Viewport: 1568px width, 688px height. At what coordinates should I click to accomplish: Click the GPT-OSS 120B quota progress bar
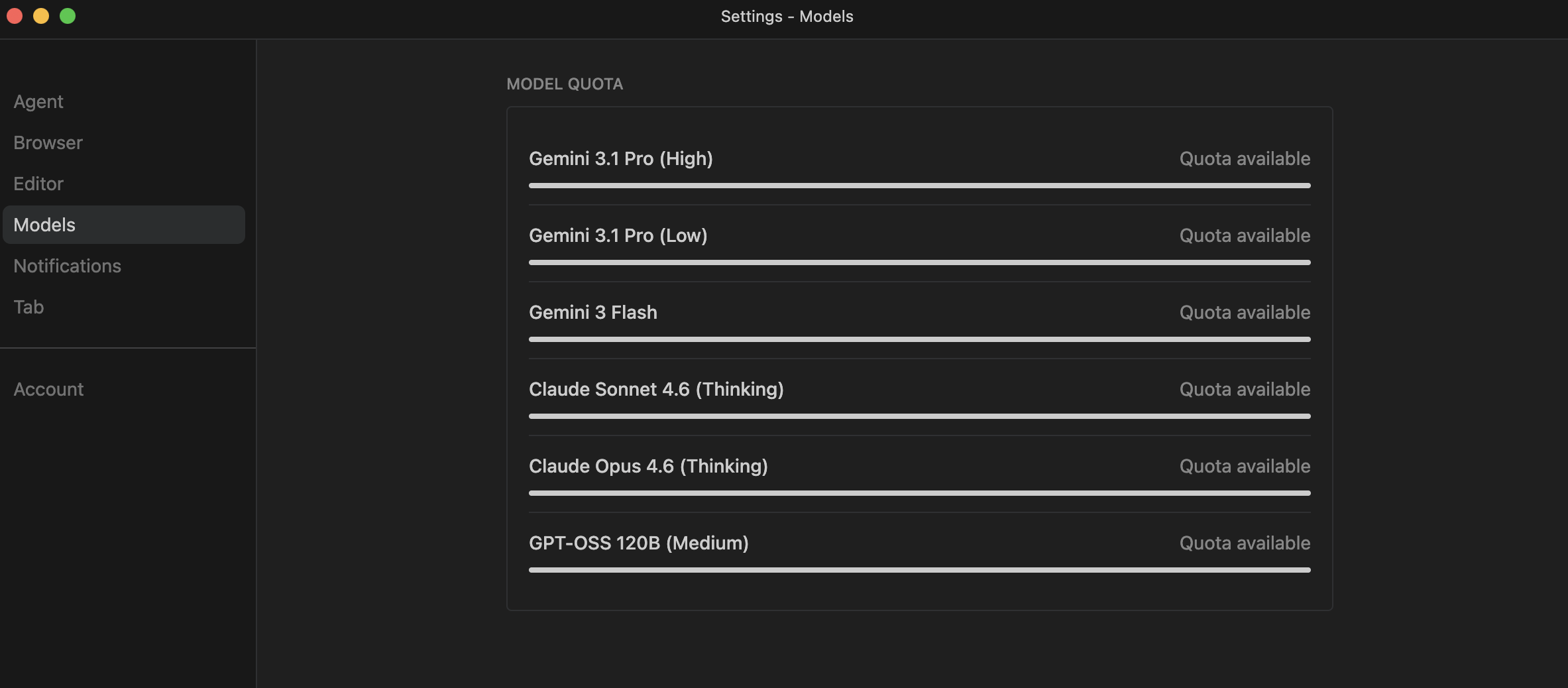[919, 570]
